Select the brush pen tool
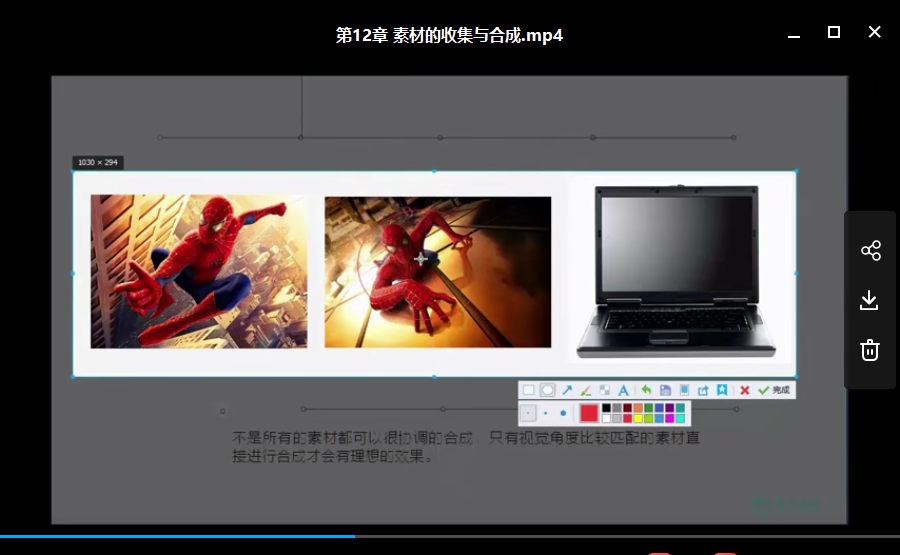The image size is (900, 555). tap(585, 390)
